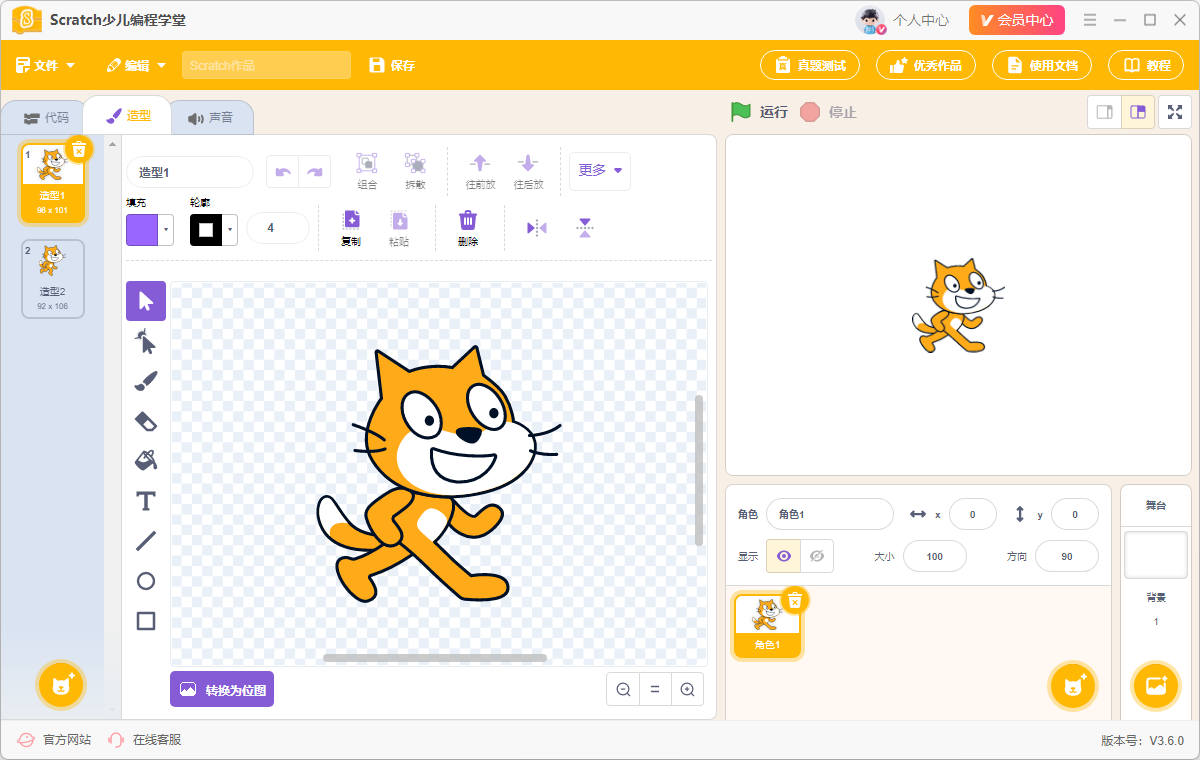Click the Scratch作品 project name field
The image size is (1200, 760).
[x=266, y=65]
